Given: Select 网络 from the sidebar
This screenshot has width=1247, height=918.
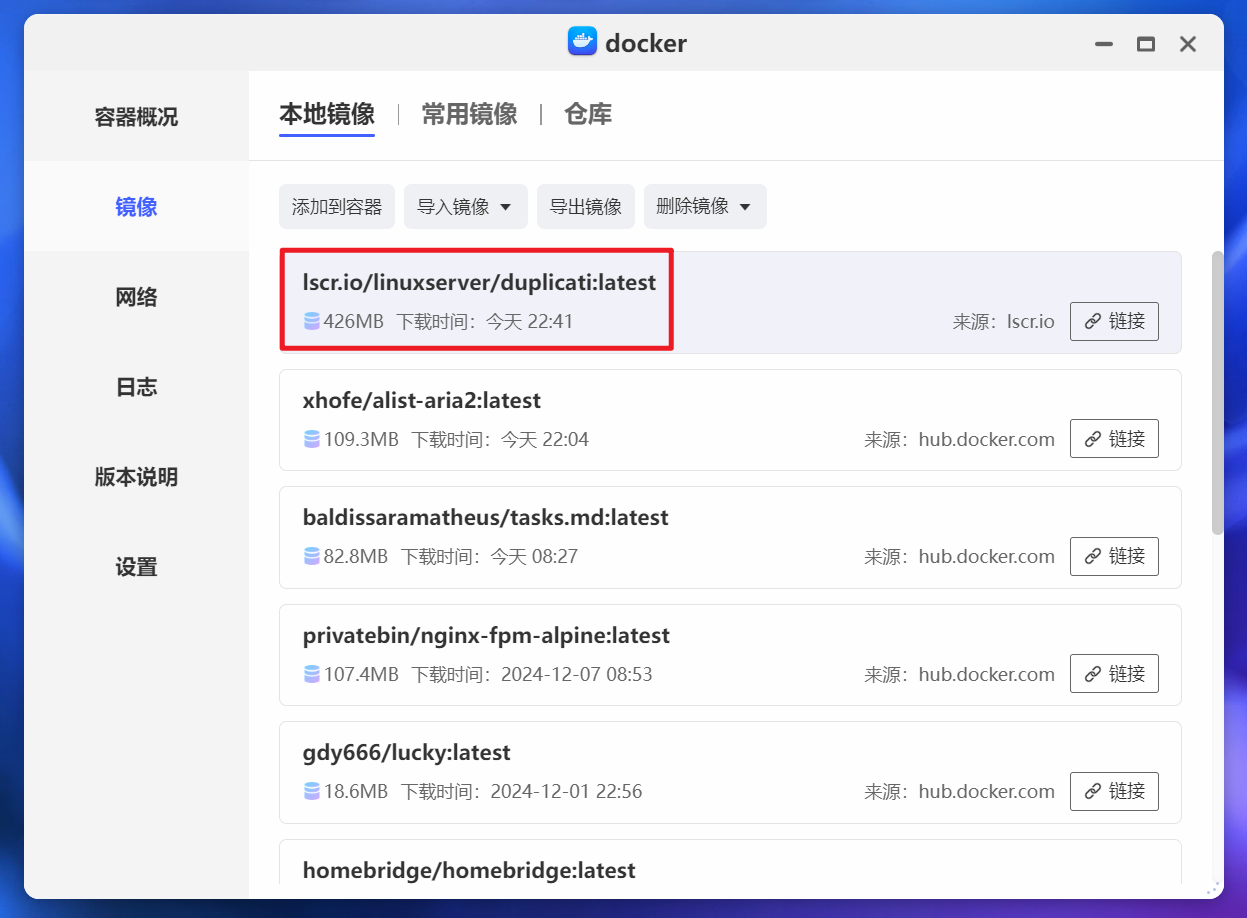Looking at the screenshot, I should (136, 296).
